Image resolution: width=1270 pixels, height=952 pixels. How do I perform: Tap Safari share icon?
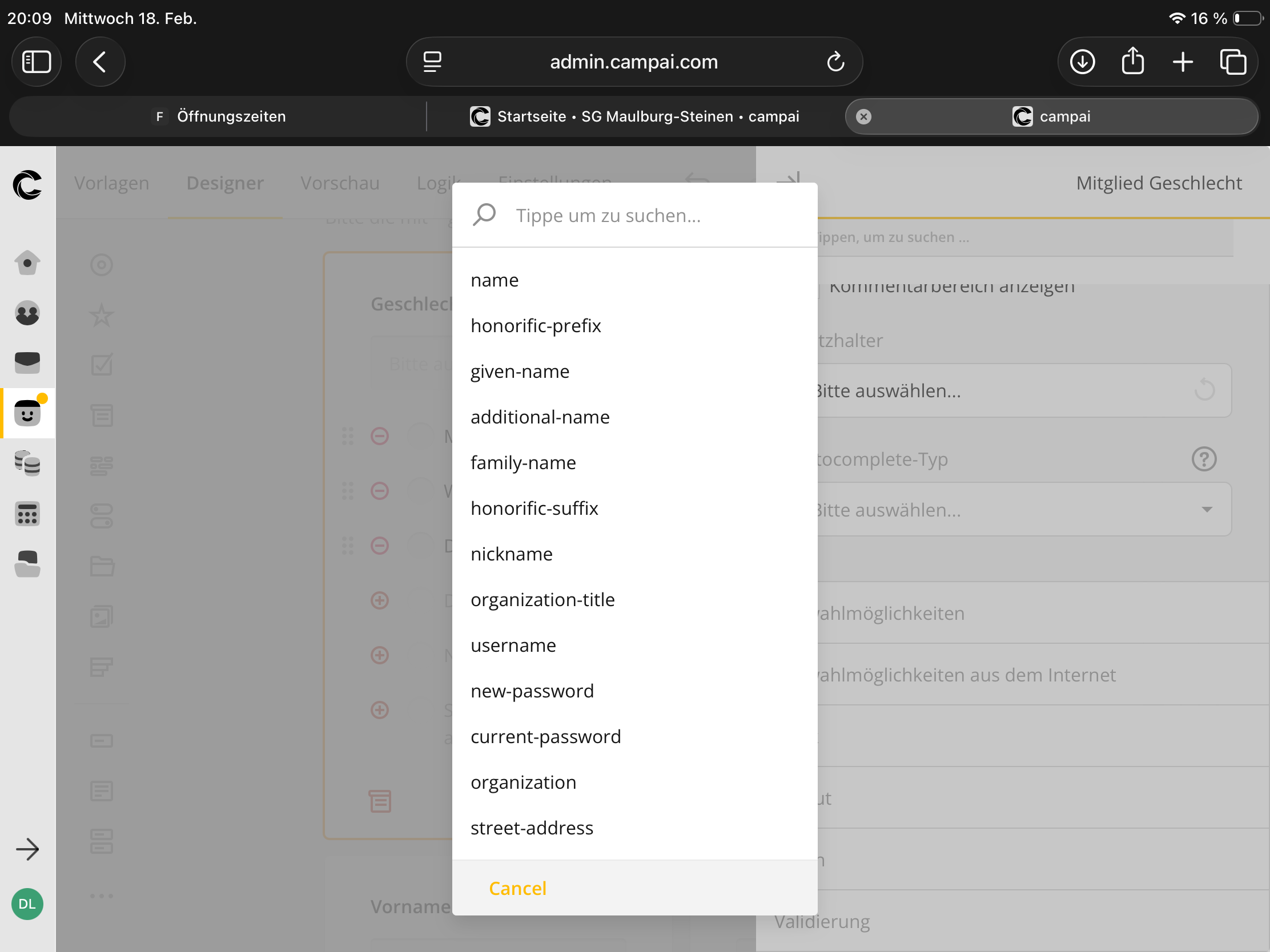point(1132,62)
